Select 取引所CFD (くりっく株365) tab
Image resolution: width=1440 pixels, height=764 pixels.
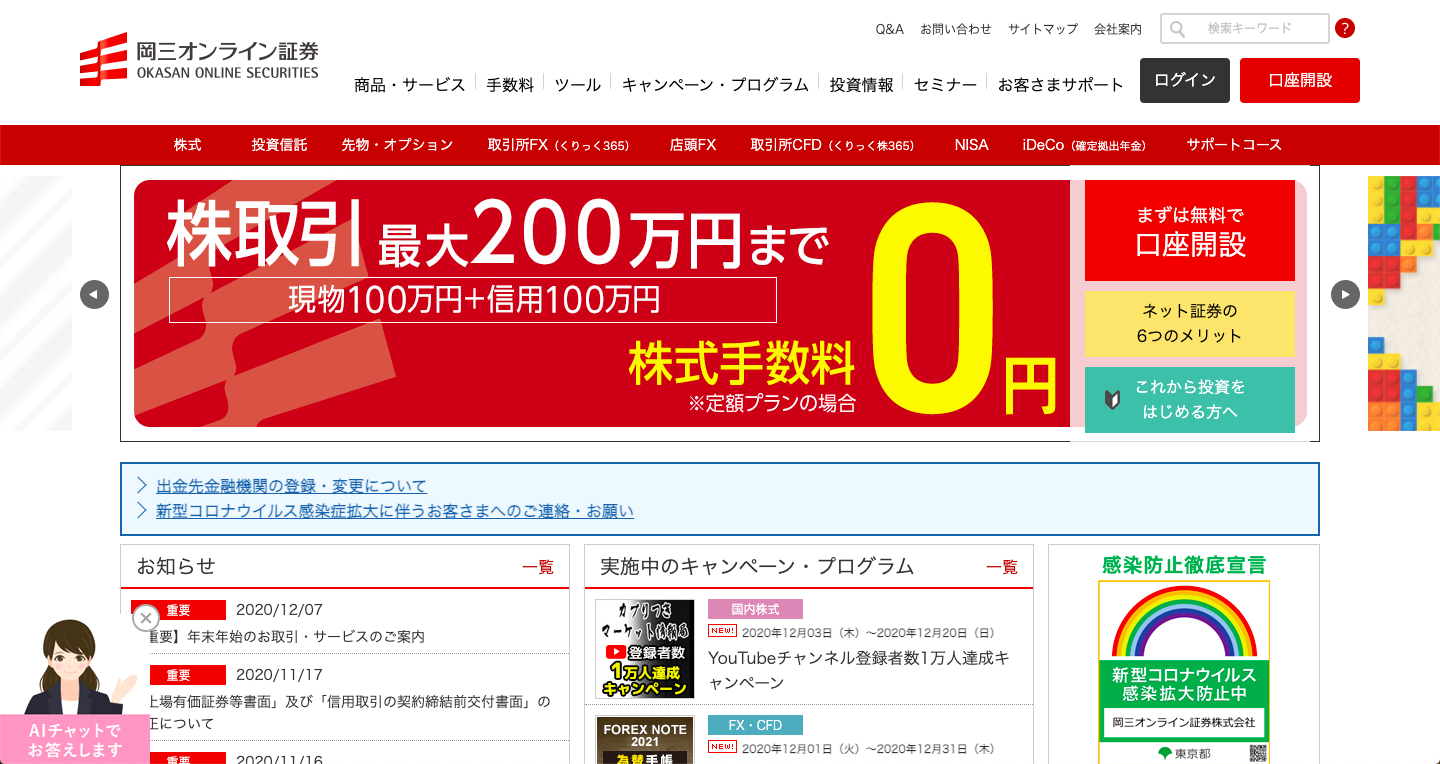click(x=832, y=145)
